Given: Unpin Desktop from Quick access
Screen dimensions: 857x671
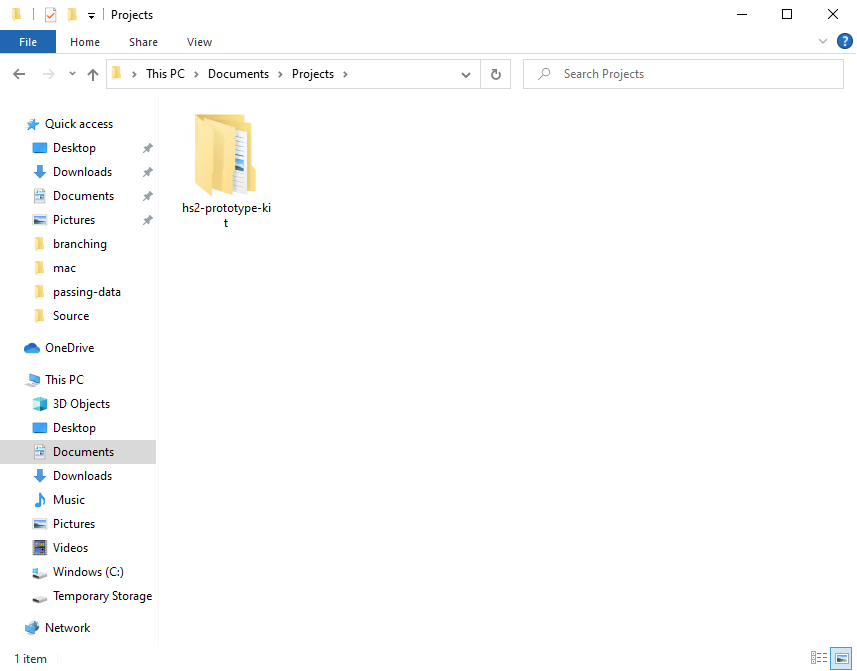Looking at the screenshot, I should (x=147, y=147).
